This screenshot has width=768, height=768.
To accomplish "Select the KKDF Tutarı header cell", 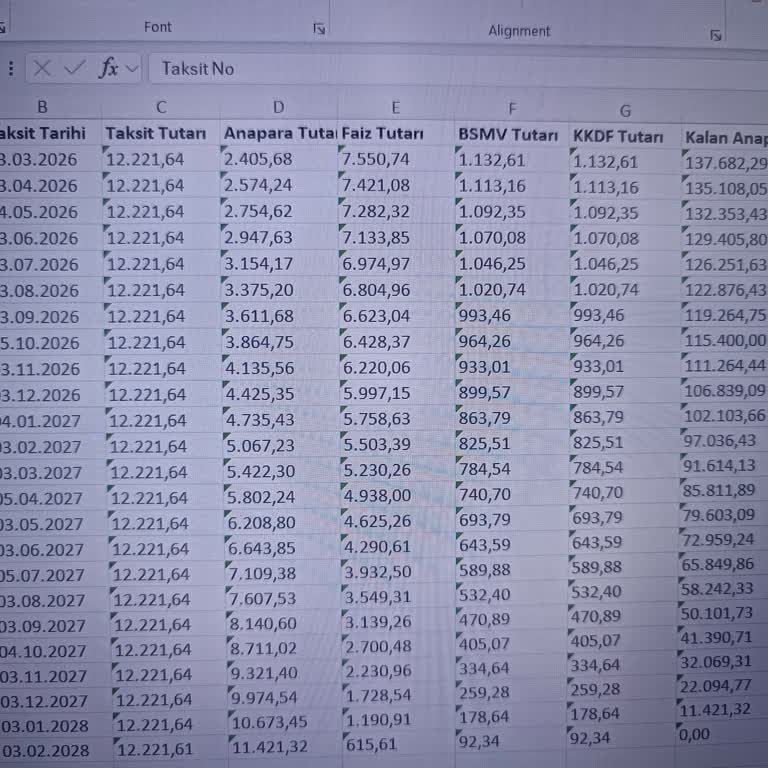I will (625, 136).
